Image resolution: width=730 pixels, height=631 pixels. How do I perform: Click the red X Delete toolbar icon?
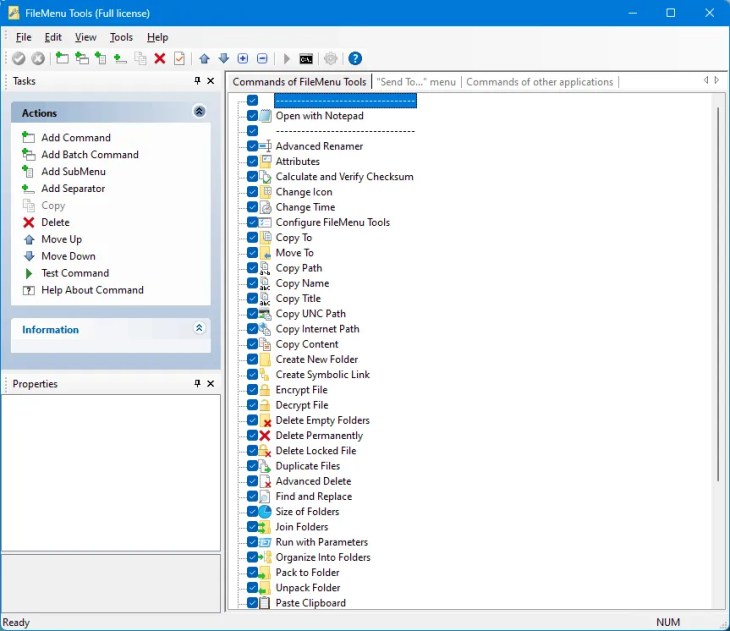coord(160,58)
